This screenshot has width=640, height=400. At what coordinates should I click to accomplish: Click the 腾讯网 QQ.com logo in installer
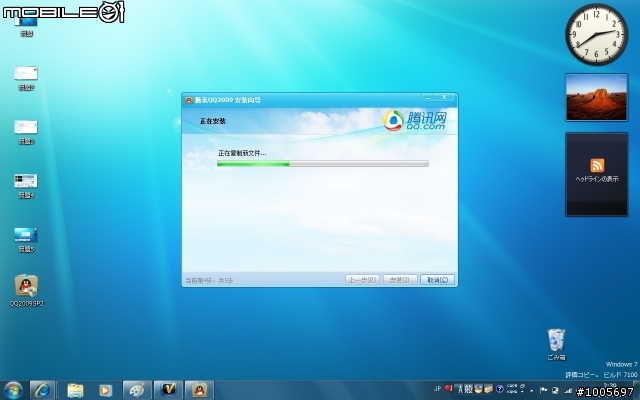pyautogui.click(x=415, y=121)
